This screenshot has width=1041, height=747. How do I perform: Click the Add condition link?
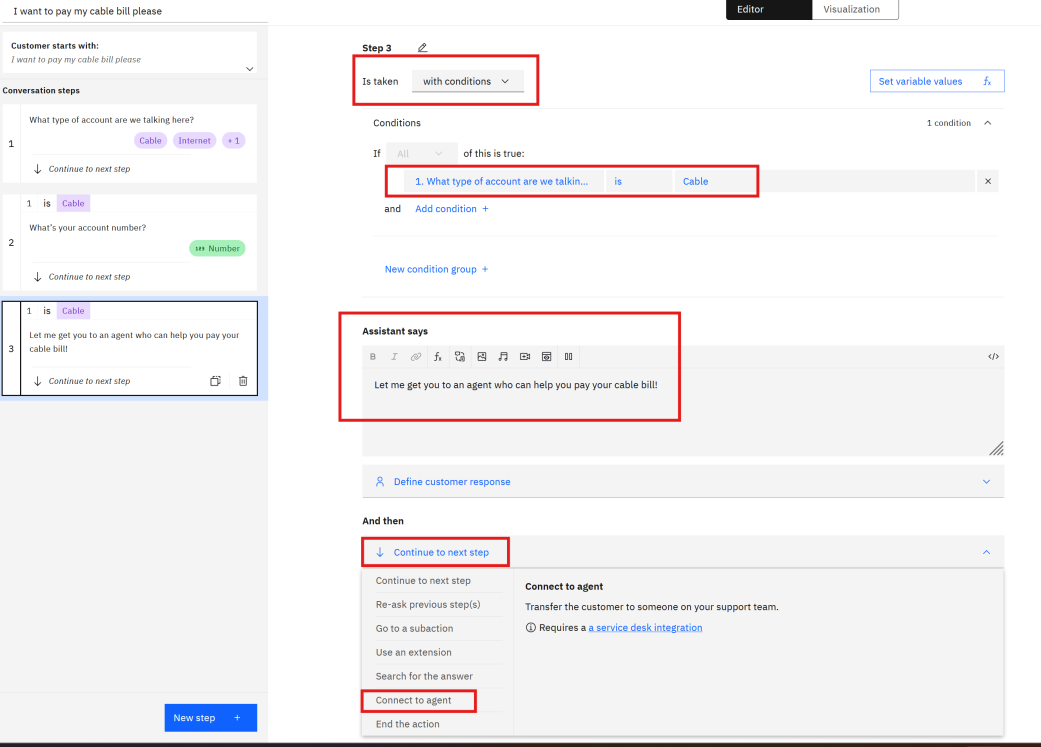click(452, 208)
